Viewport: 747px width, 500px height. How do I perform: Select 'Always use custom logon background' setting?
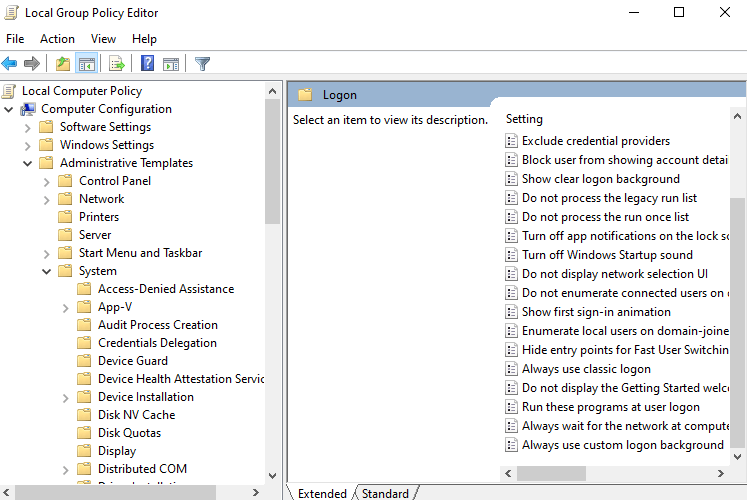click(623, 445)
